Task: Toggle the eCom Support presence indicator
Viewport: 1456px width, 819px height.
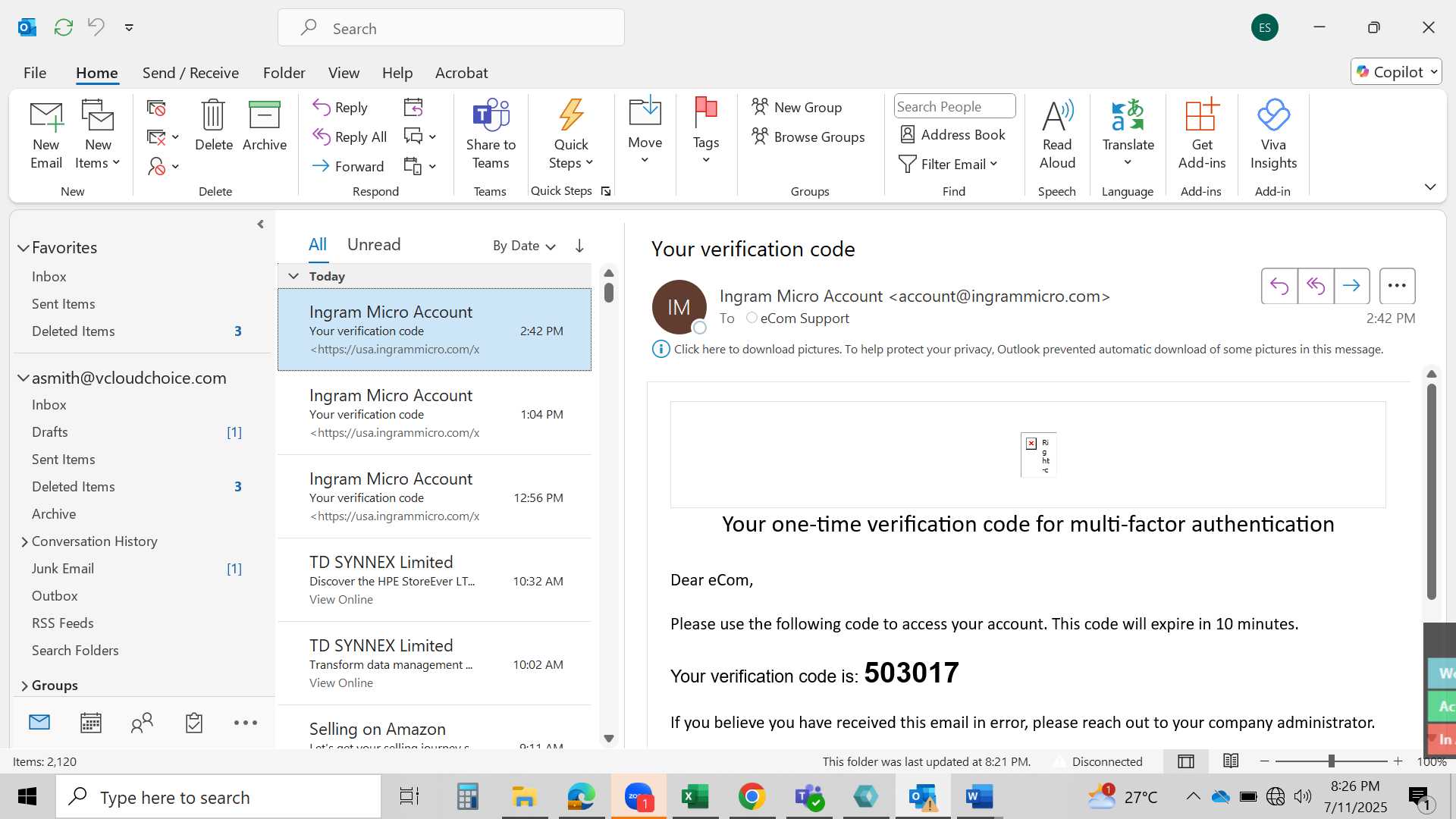Action: (x=752, y=318)
